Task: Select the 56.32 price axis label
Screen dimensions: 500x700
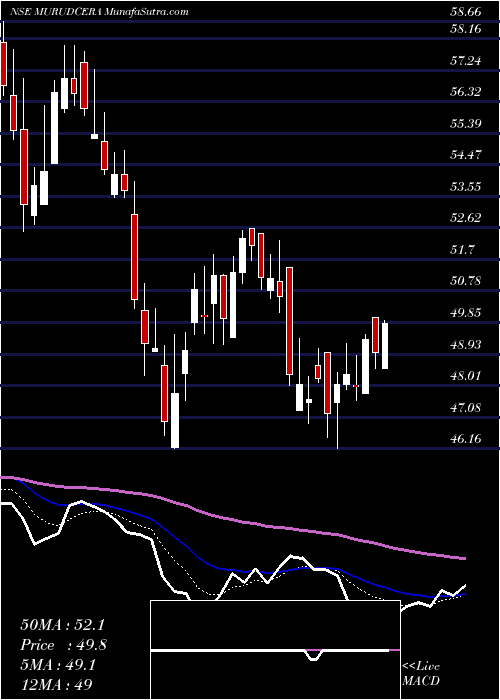Action: coord(465,92)
